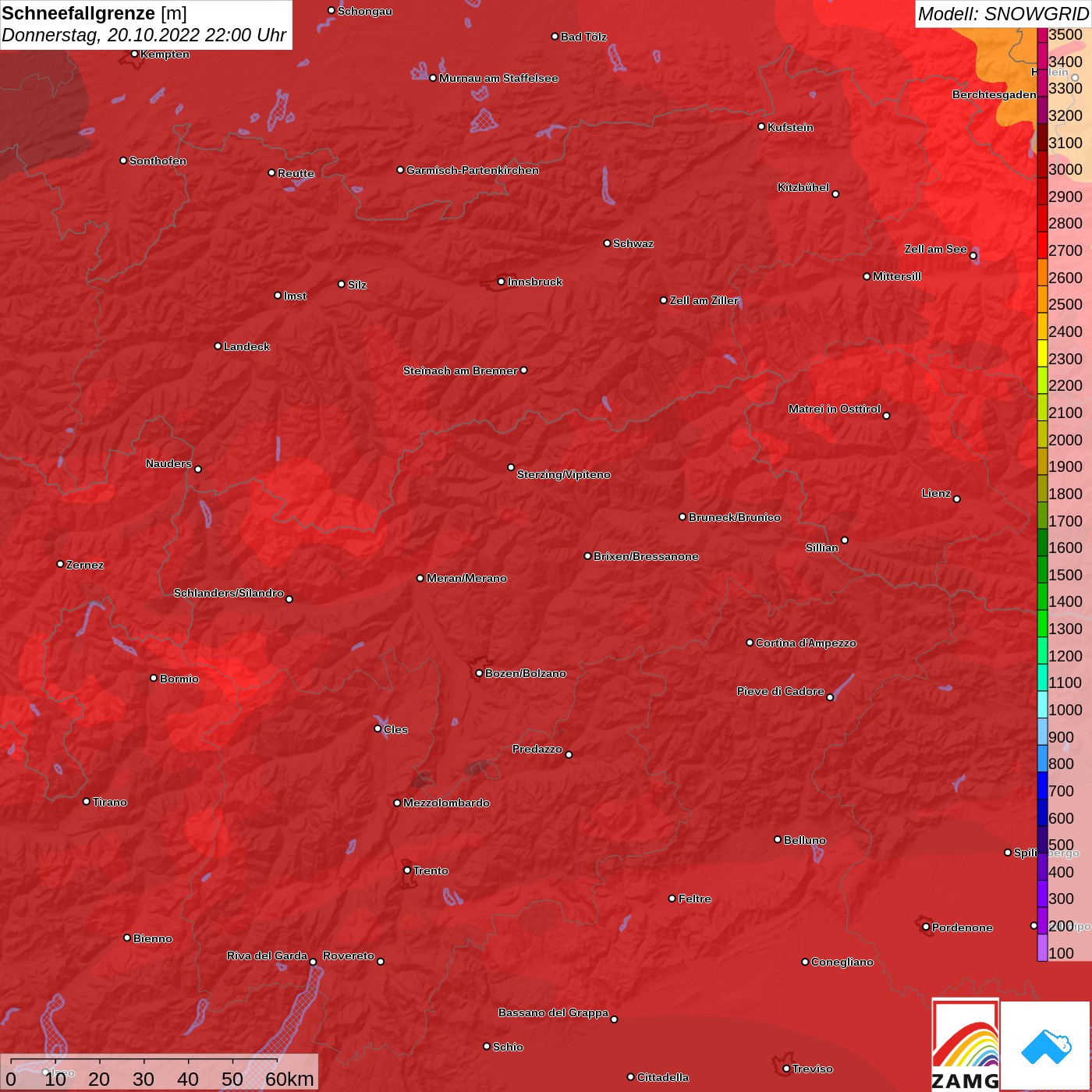This screenshot has width=1092, height=1092.
Task: Click the Zernez label
Action: point(85,565)
